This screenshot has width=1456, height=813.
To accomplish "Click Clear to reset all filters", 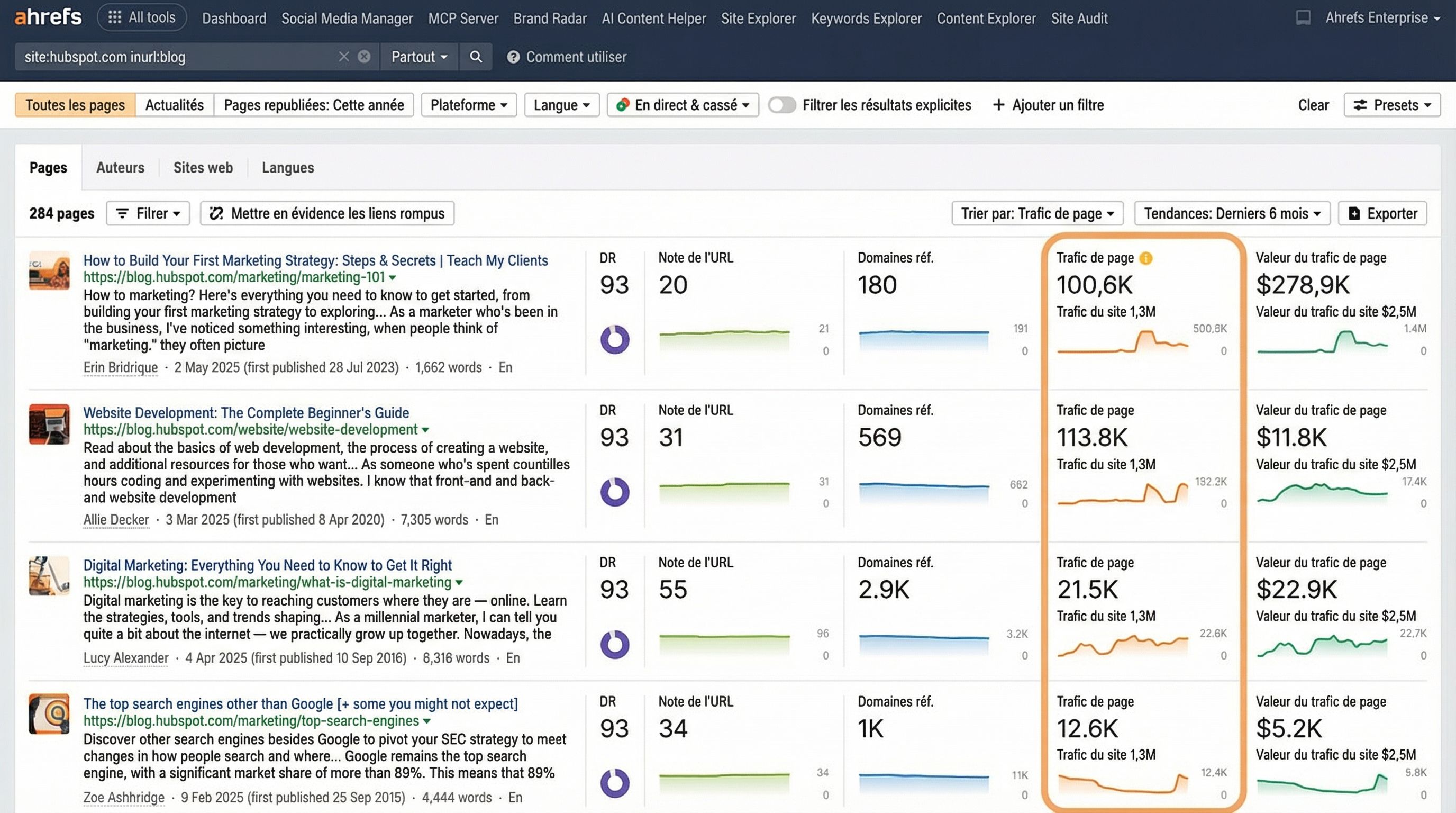I will point(1313,105).
